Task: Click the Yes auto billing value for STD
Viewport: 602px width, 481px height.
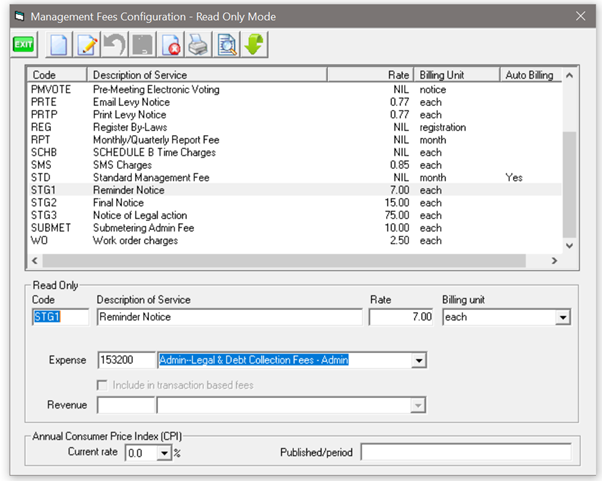Action: point(514,177)
